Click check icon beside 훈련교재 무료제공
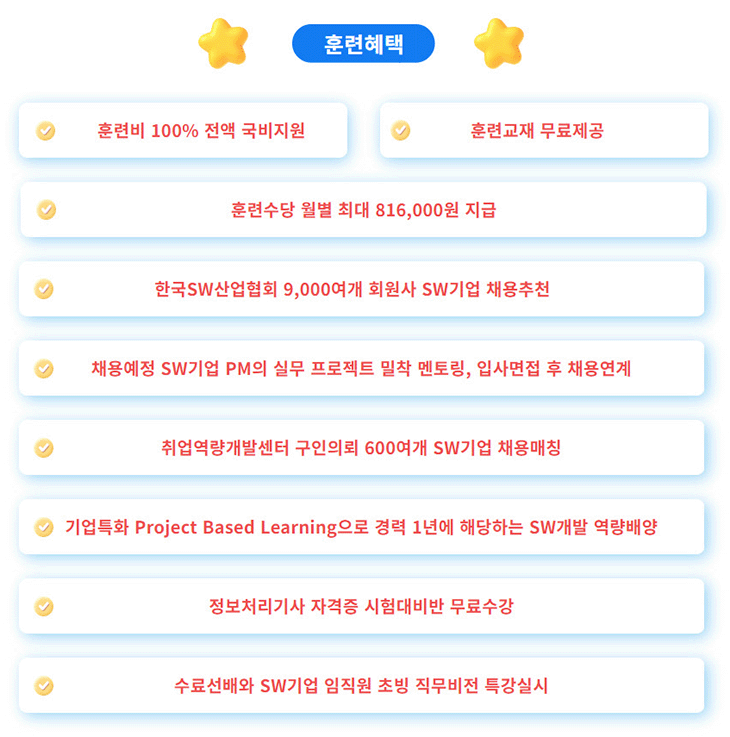730x737 pixels. pyautogui.click(x=400, y=130)
